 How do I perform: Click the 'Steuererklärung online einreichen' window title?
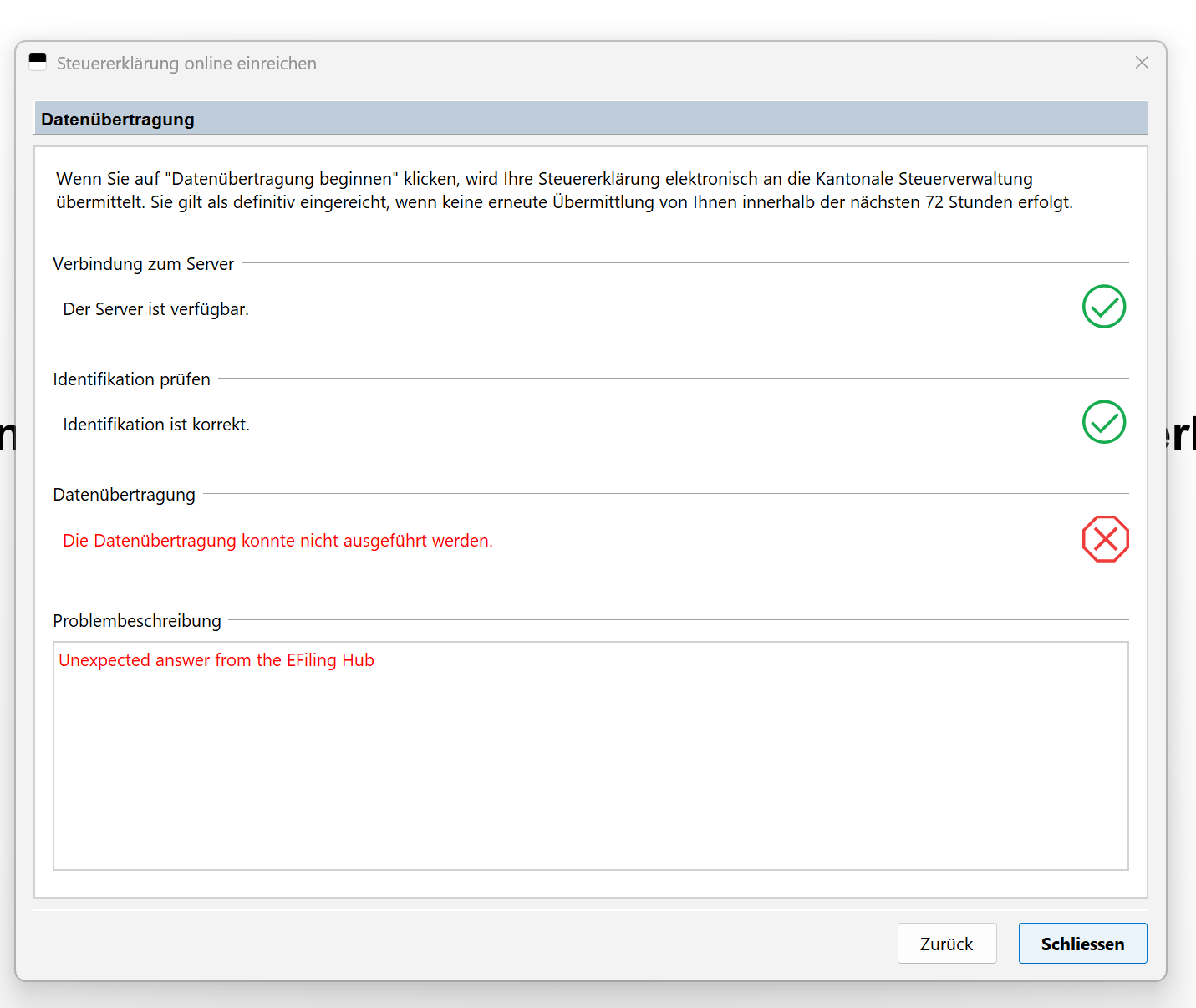point(186,64)
